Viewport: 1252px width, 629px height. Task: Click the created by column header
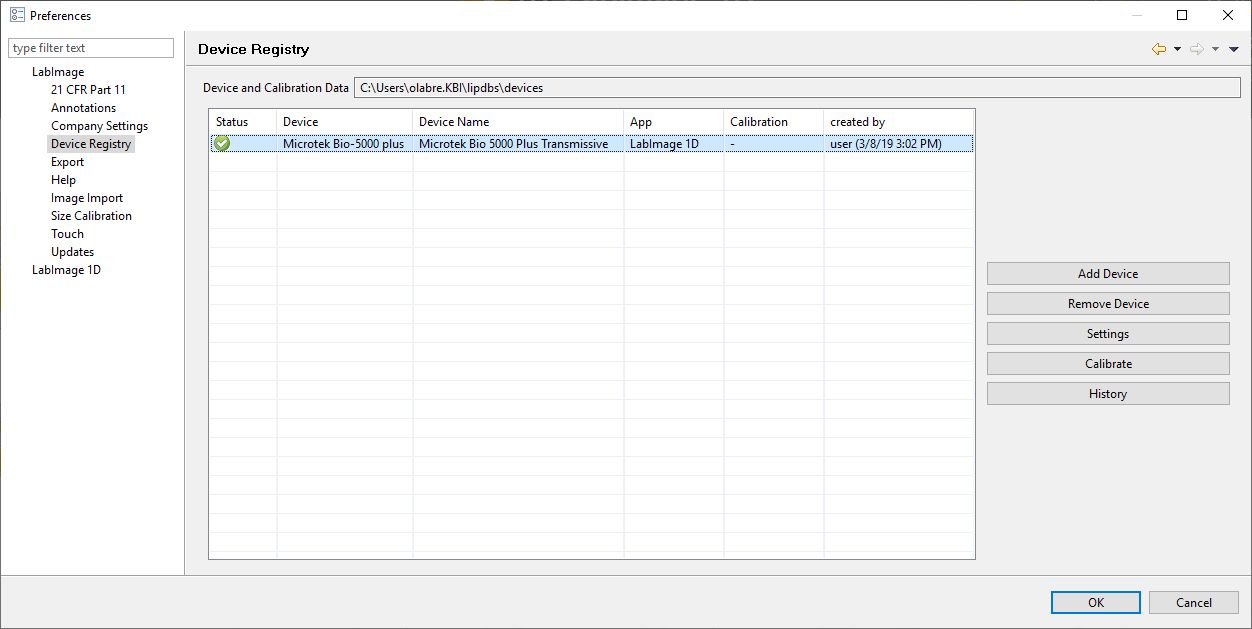point(898,122)
